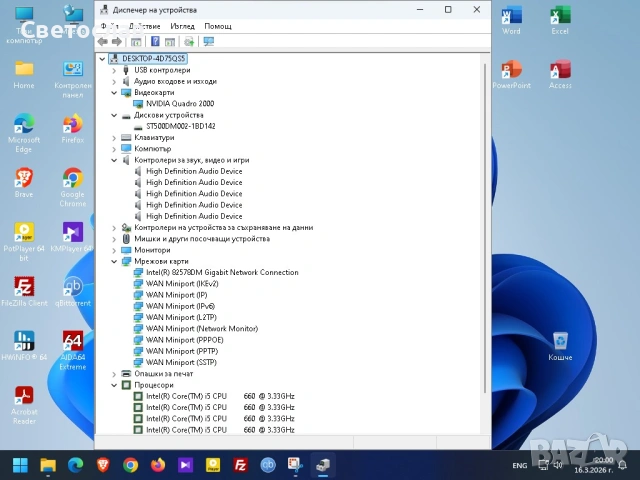Screen dimensions: 640x480
Task: Select WAN Miniport (IPv6)
Action: pos(180,306)
